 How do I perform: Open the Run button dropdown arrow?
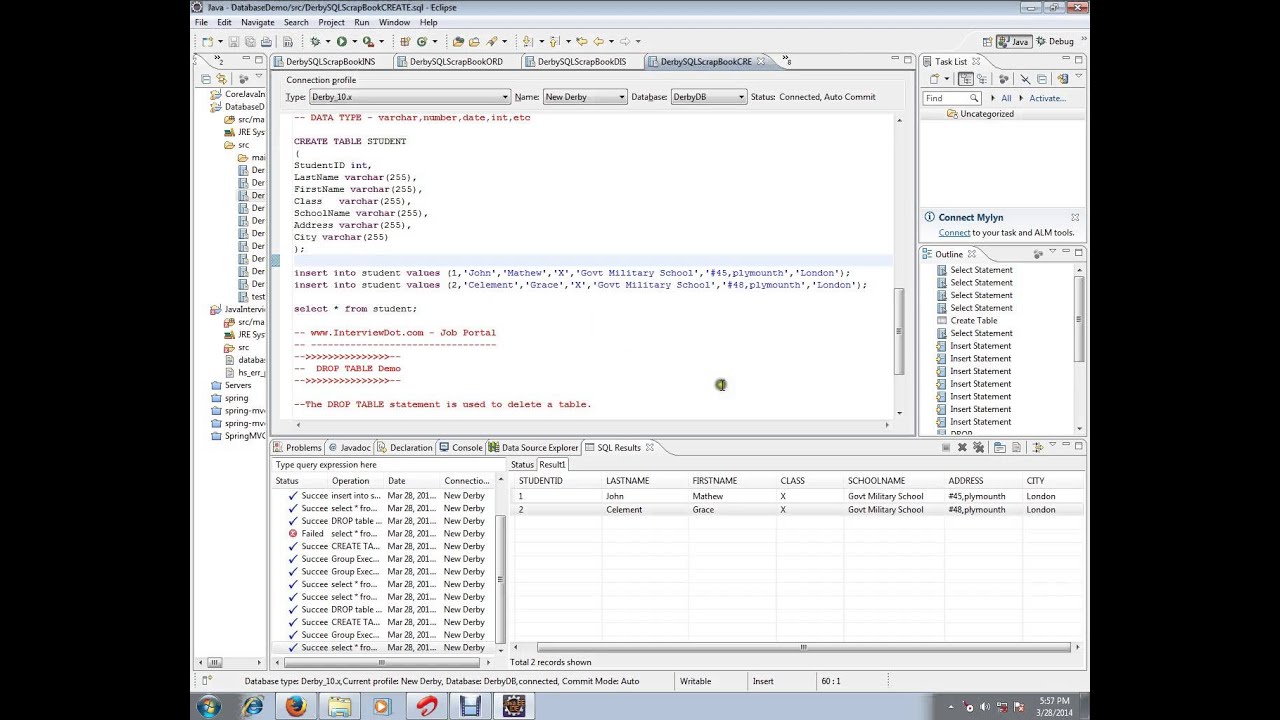(x=354, y=42)
